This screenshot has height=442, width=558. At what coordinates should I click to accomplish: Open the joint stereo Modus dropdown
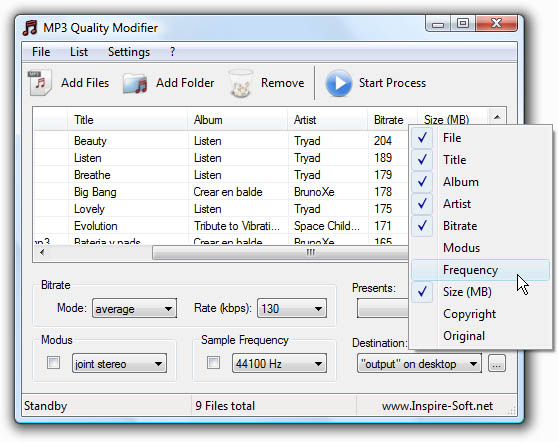119,363
